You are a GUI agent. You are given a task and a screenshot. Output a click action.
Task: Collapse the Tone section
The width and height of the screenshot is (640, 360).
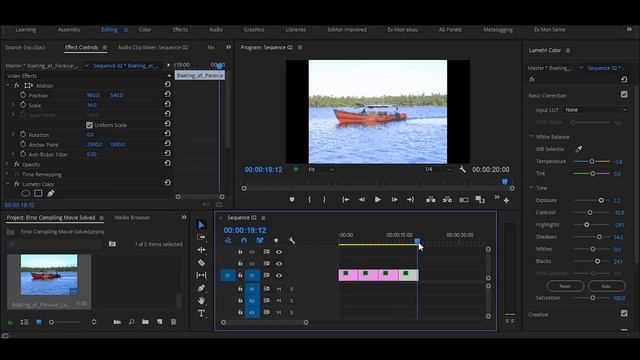pyautogui.click(x=531, y=187)
